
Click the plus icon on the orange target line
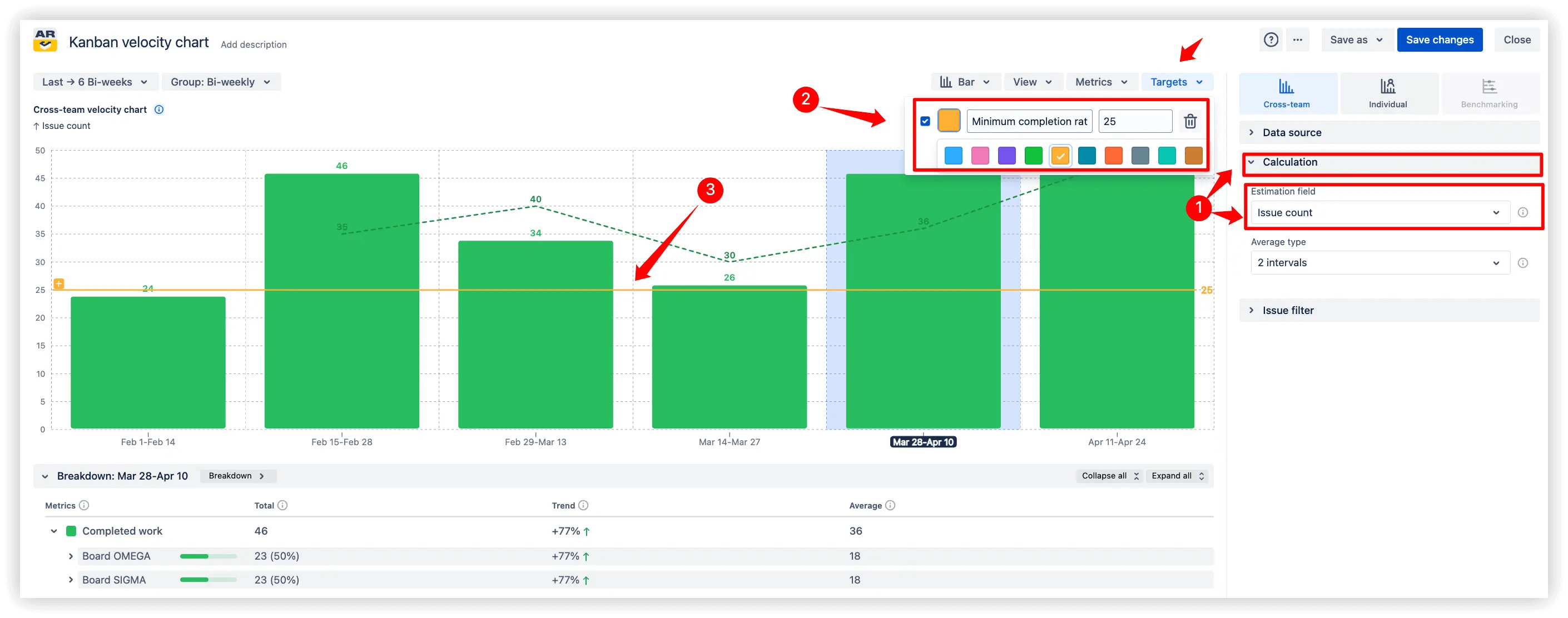58,283
